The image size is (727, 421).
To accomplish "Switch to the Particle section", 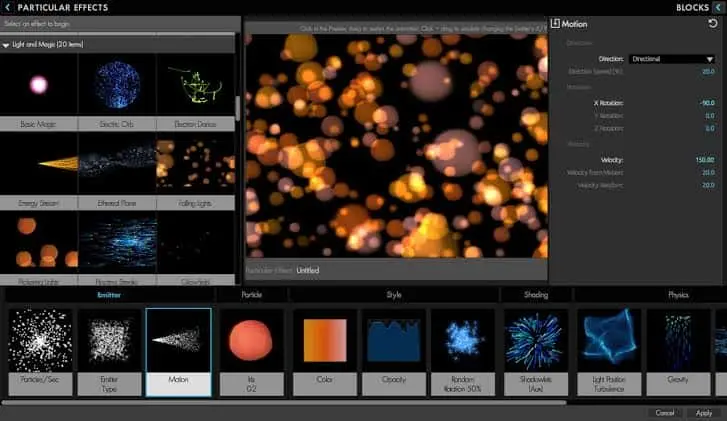I will pyautogui.click(x=252, y=295).
